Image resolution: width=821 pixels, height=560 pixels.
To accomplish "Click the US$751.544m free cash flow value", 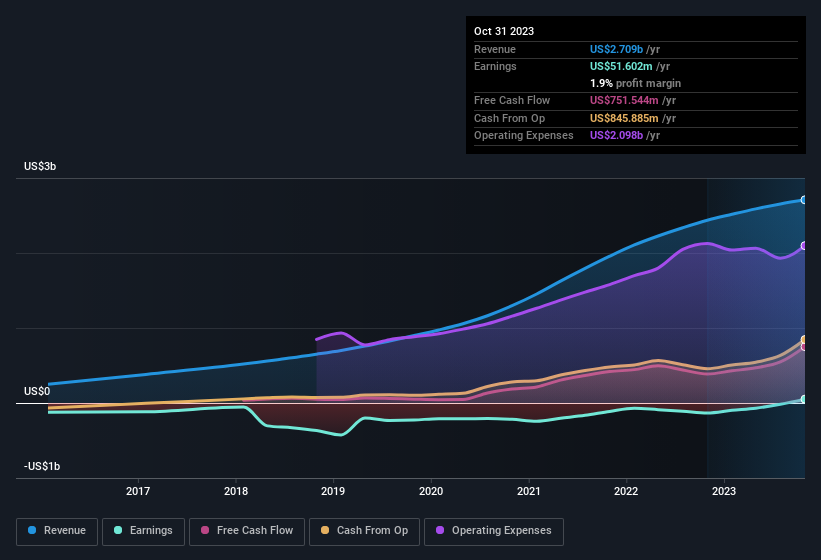I will (x=624, y=100).
